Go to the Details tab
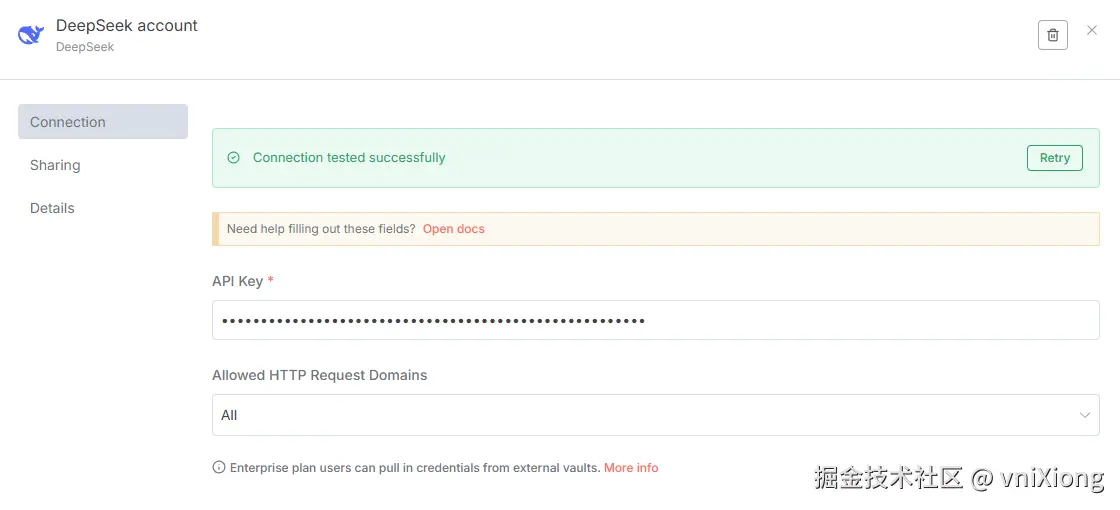Viewport: 1120px width, 510px height. (52, 208)
